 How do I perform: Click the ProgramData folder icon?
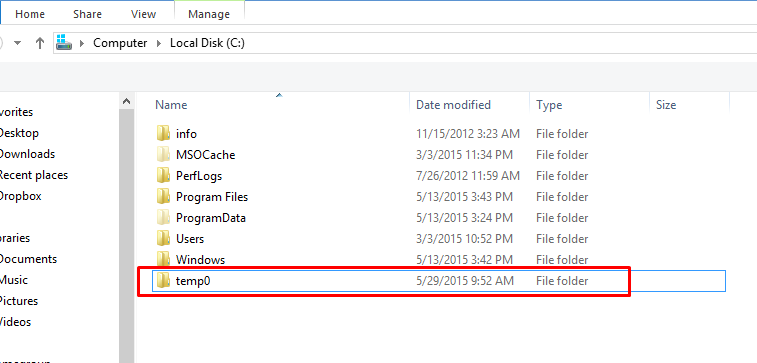point(164,217)
